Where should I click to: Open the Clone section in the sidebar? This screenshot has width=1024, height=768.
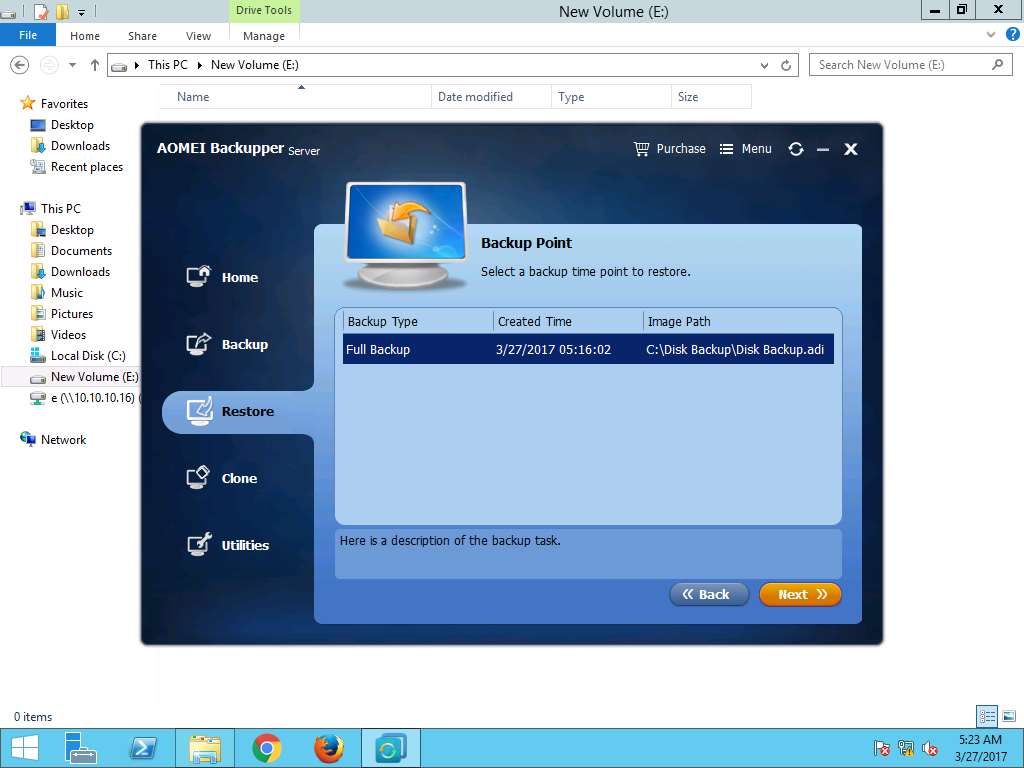221,478
